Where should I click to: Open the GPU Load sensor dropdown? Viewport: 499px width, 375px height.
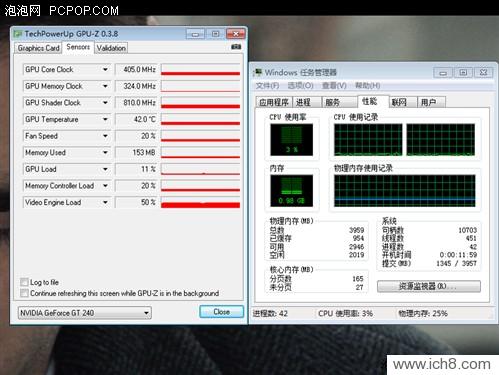[x=105, y=169]
